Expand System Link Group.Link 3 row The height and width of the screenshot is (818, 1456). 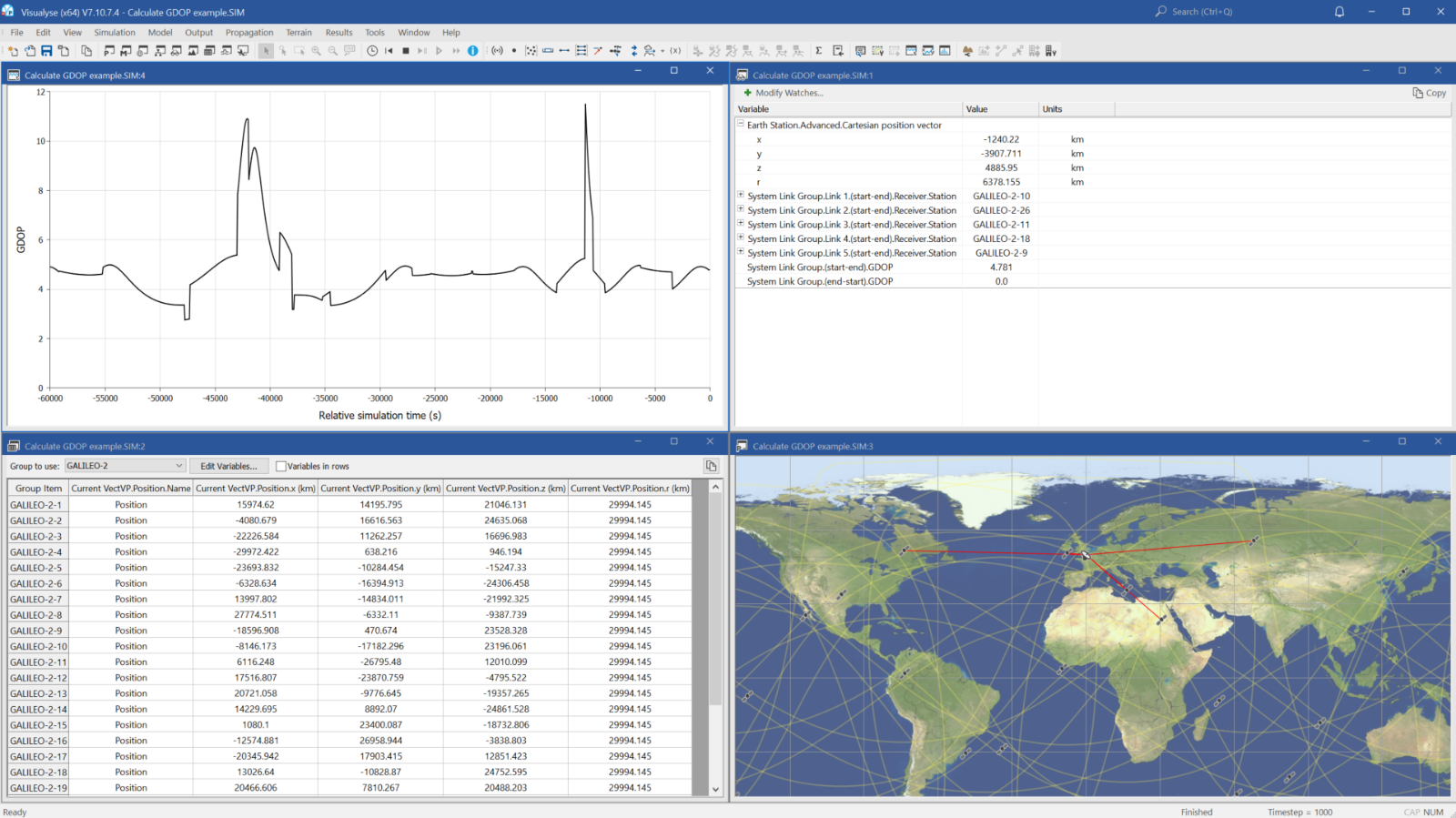[x=741, y=224]
